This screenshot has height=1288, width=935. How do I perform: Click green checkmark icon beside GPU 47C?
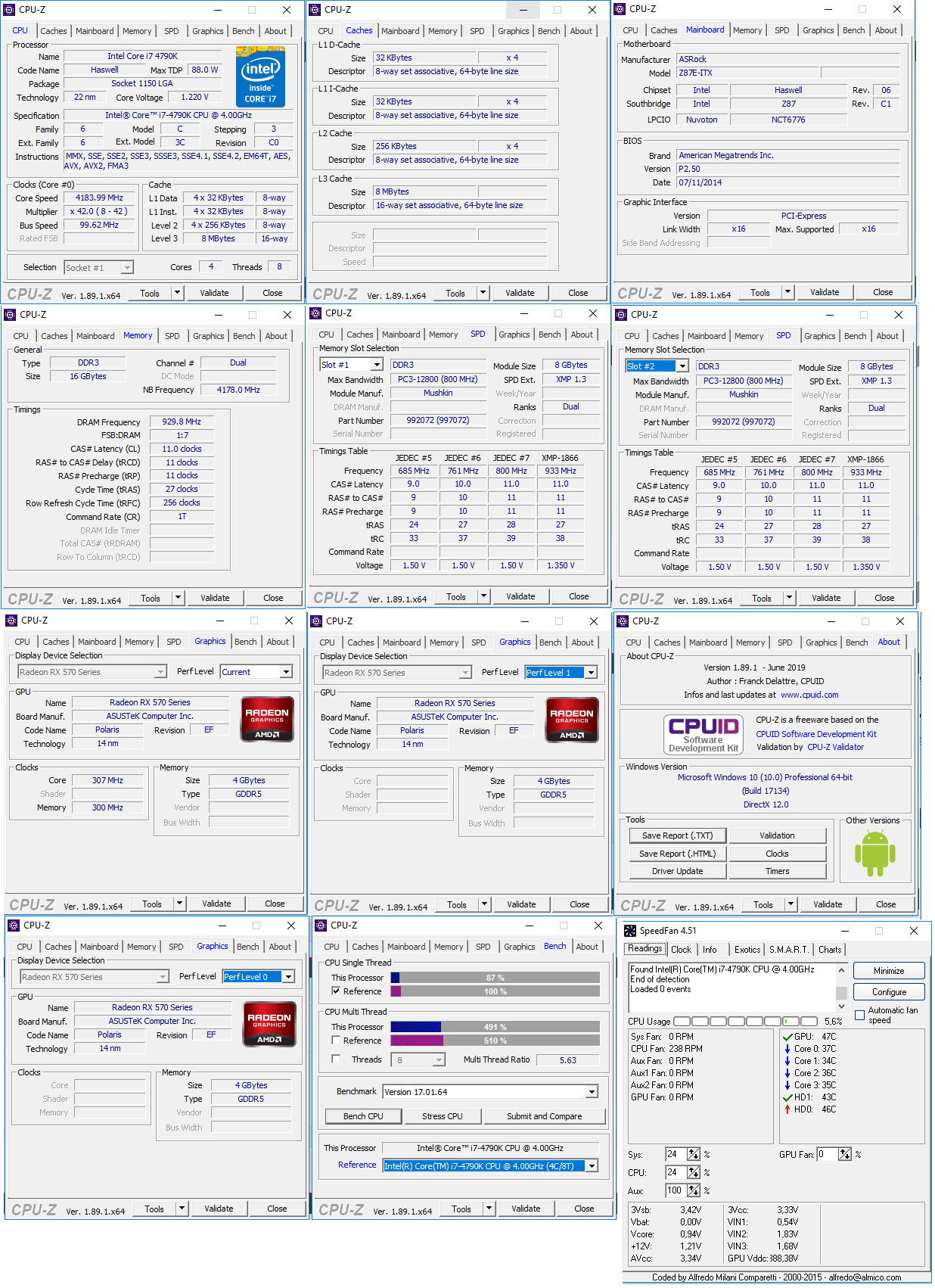pos(787,1037)
